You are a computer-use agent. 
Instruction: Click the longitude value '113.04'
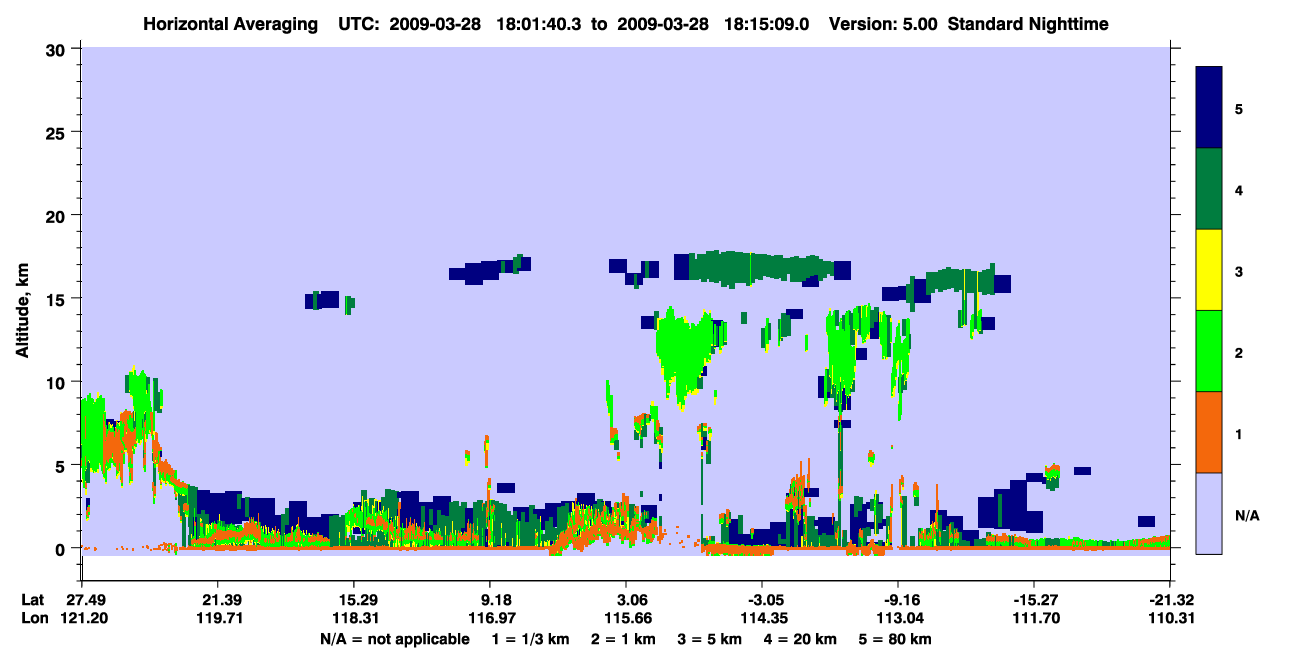click(x=898, y=618)
